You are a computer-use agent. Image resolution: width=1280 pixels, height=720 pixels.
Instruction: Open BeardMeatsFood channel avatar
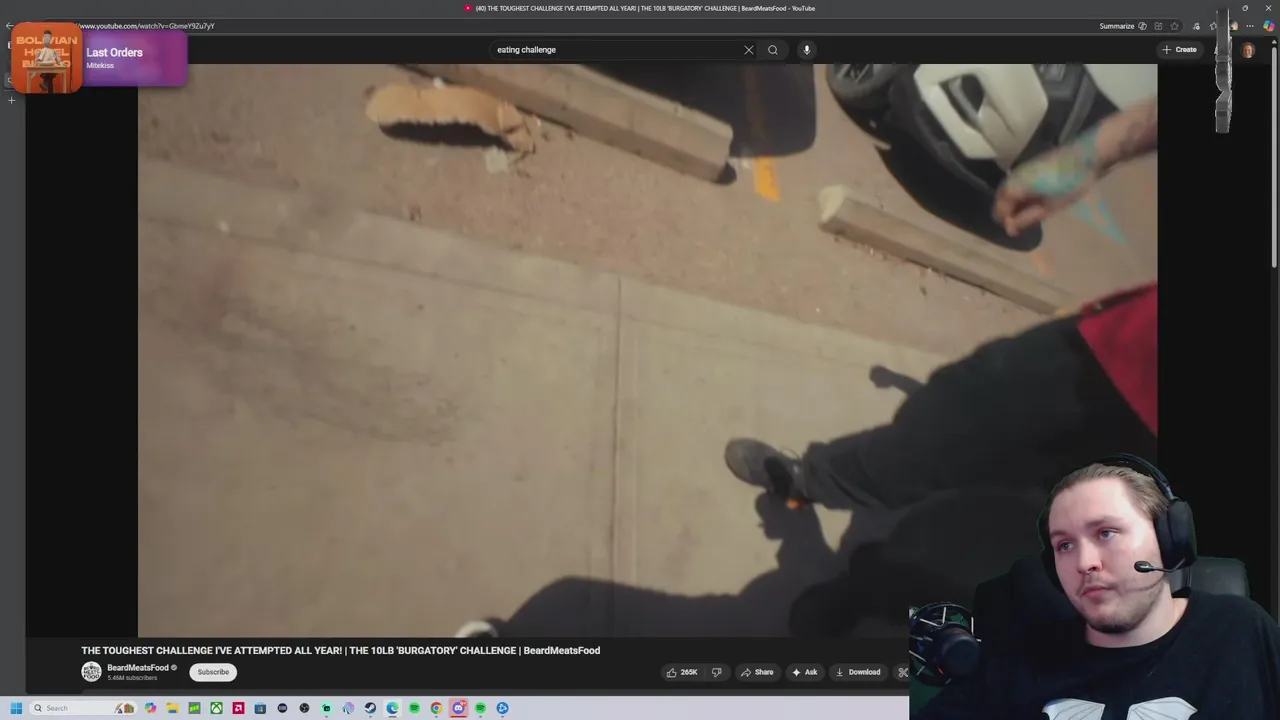click(91, 672)
